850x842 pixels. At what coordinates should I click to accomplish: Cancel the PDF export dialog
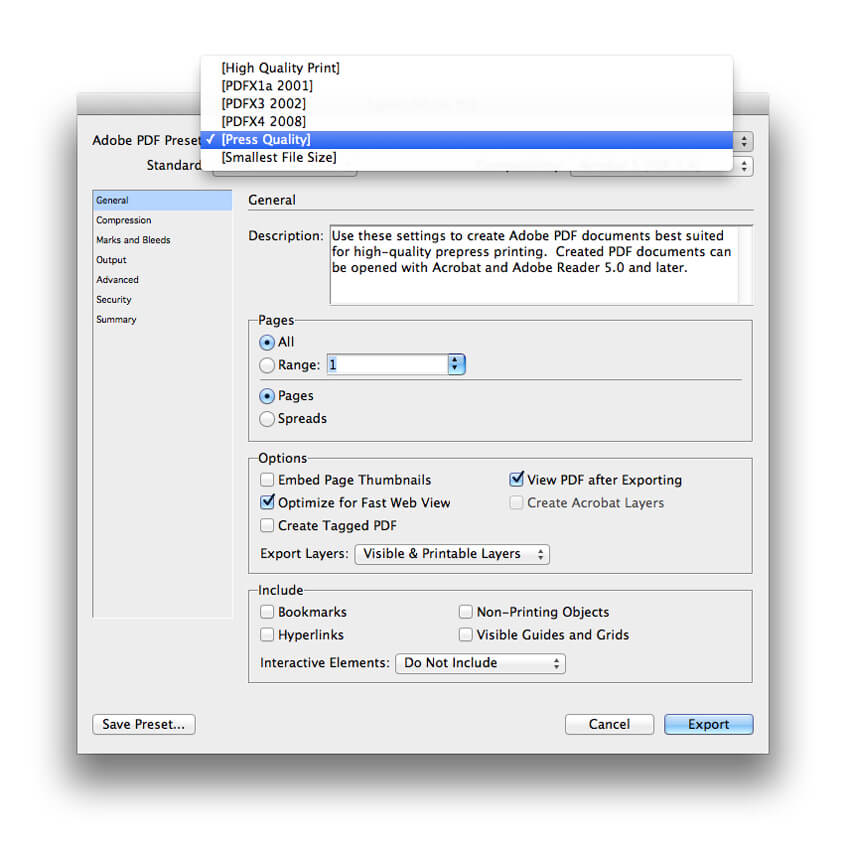point(609,724)
